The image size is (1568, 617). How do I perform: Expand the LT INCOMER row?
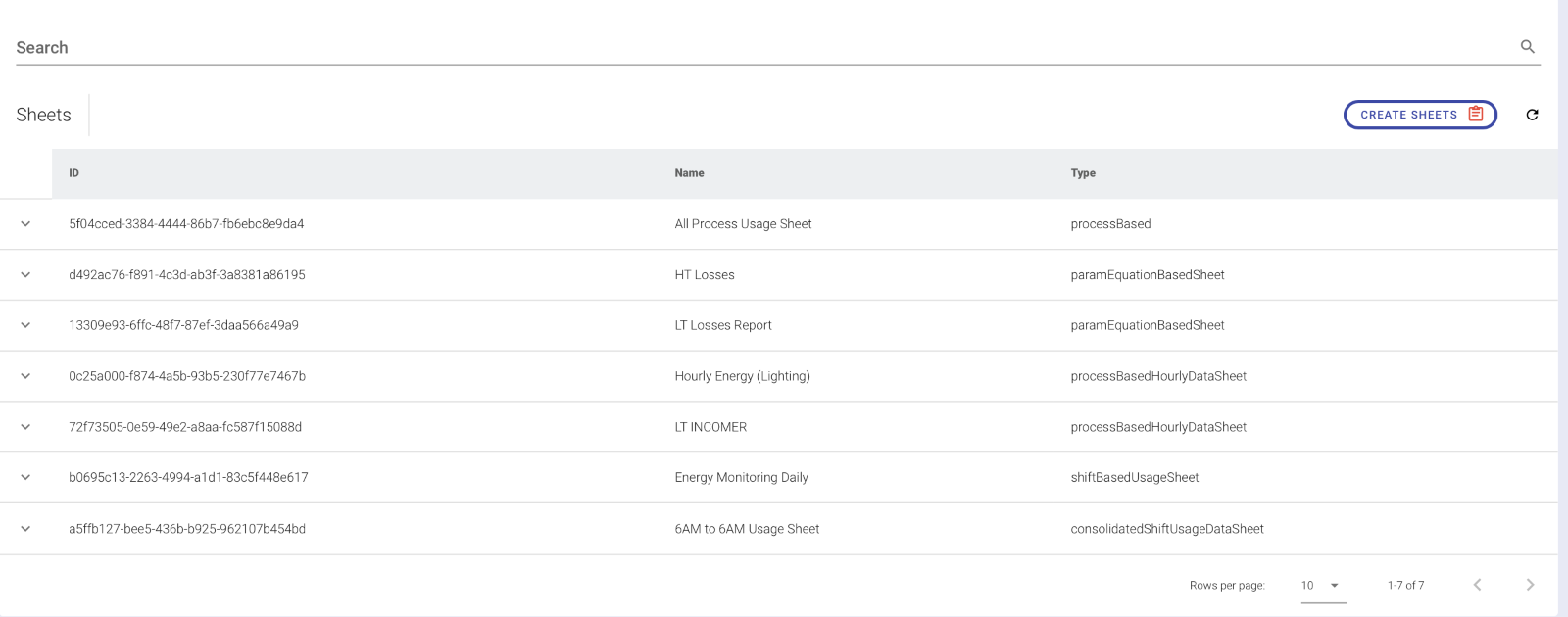click(x=25, y=427)
